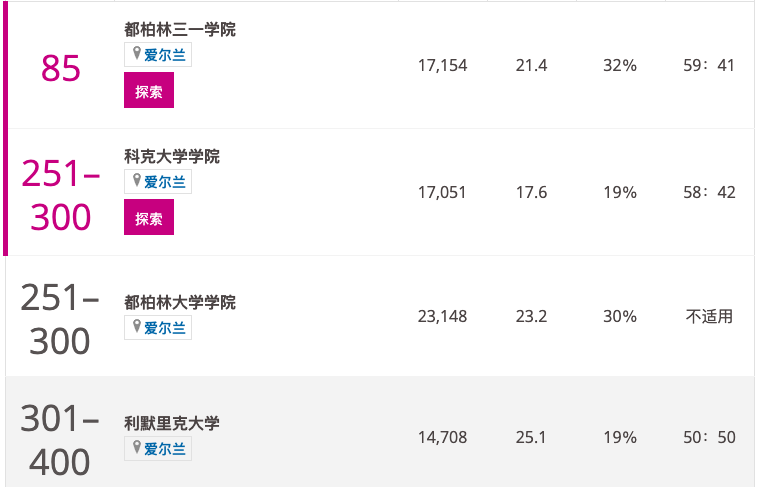The width and height of the screenshot is (760, 487).
Task: Click the 301–400 rank for 利默里克大学
Action: coord(60,440)
